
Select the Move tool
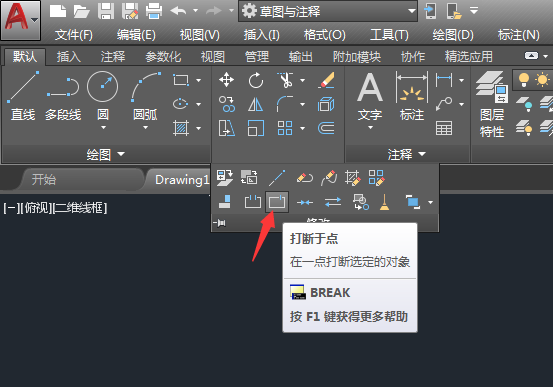point(226,80)
